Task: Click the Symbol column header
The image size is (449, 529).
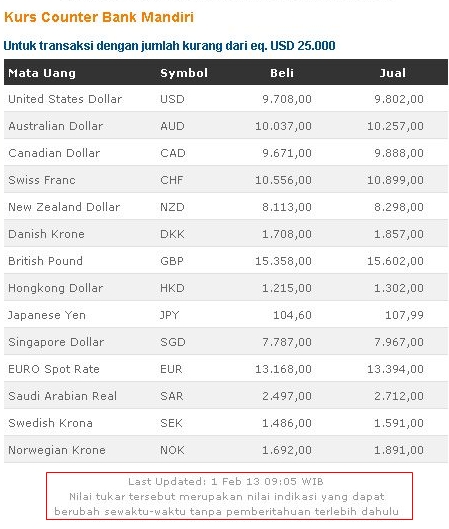Action: click(184, 73)
